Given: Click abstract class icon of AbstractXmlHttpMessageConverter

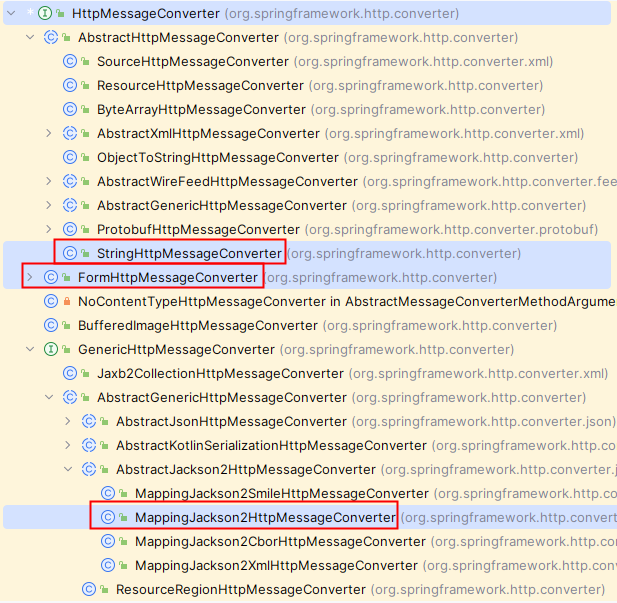Looking at the screenshot, I should [x=70, y=133].
